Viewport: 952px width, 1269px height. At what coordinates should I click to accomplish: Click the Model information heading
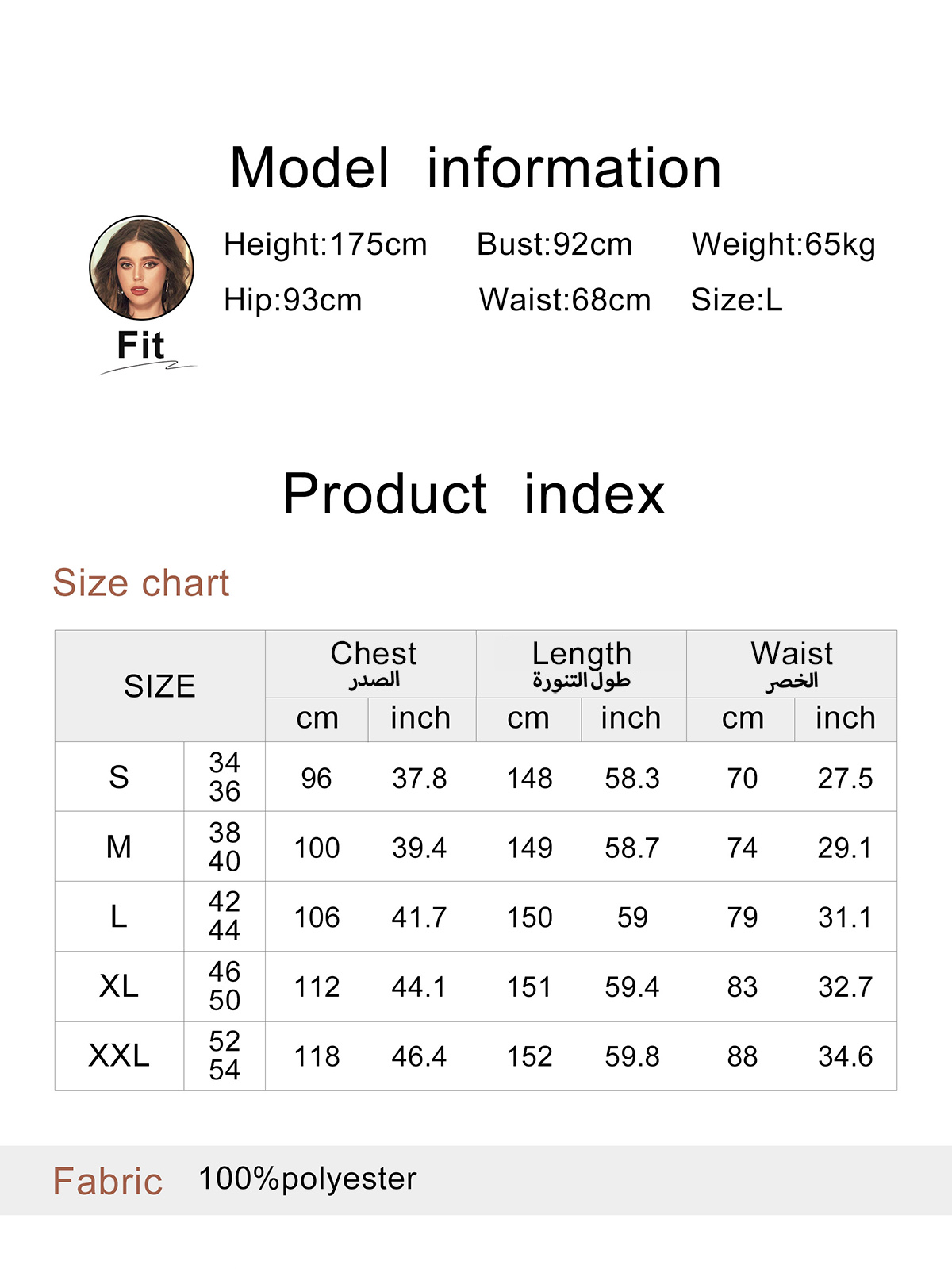click(x=475, y=168)
